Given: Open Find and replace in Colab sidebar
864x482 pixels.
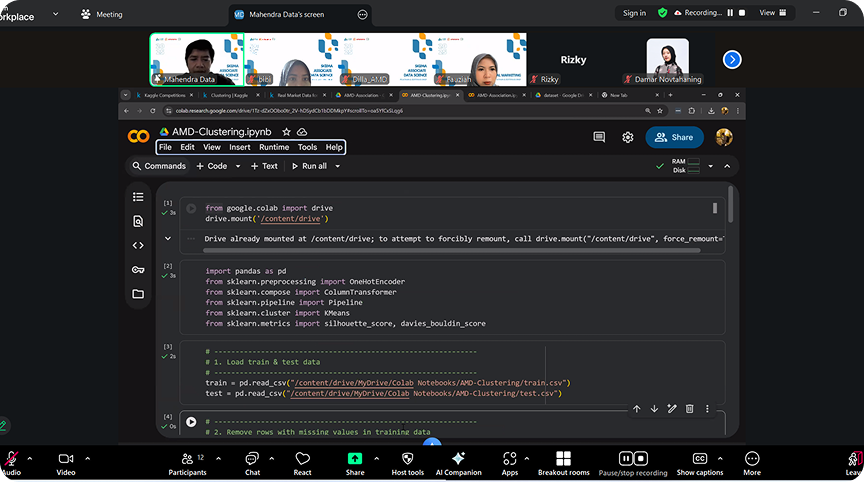Looking at the screenshot, I should point(138,221).
